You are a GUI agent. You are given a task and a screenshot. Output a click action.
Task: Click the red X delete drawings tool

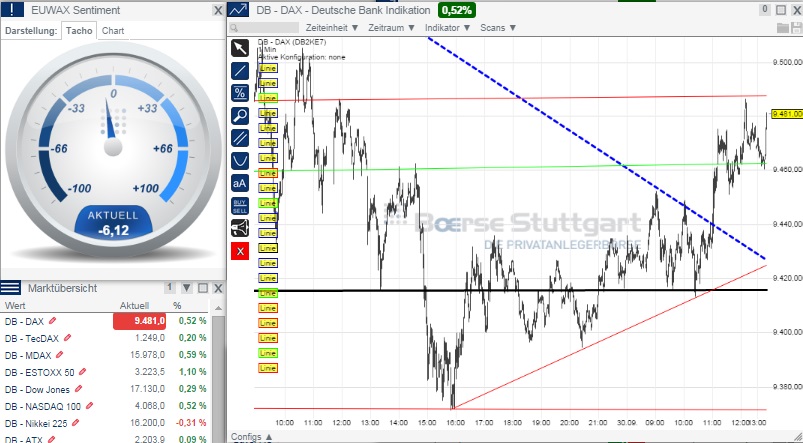(240, 251)
